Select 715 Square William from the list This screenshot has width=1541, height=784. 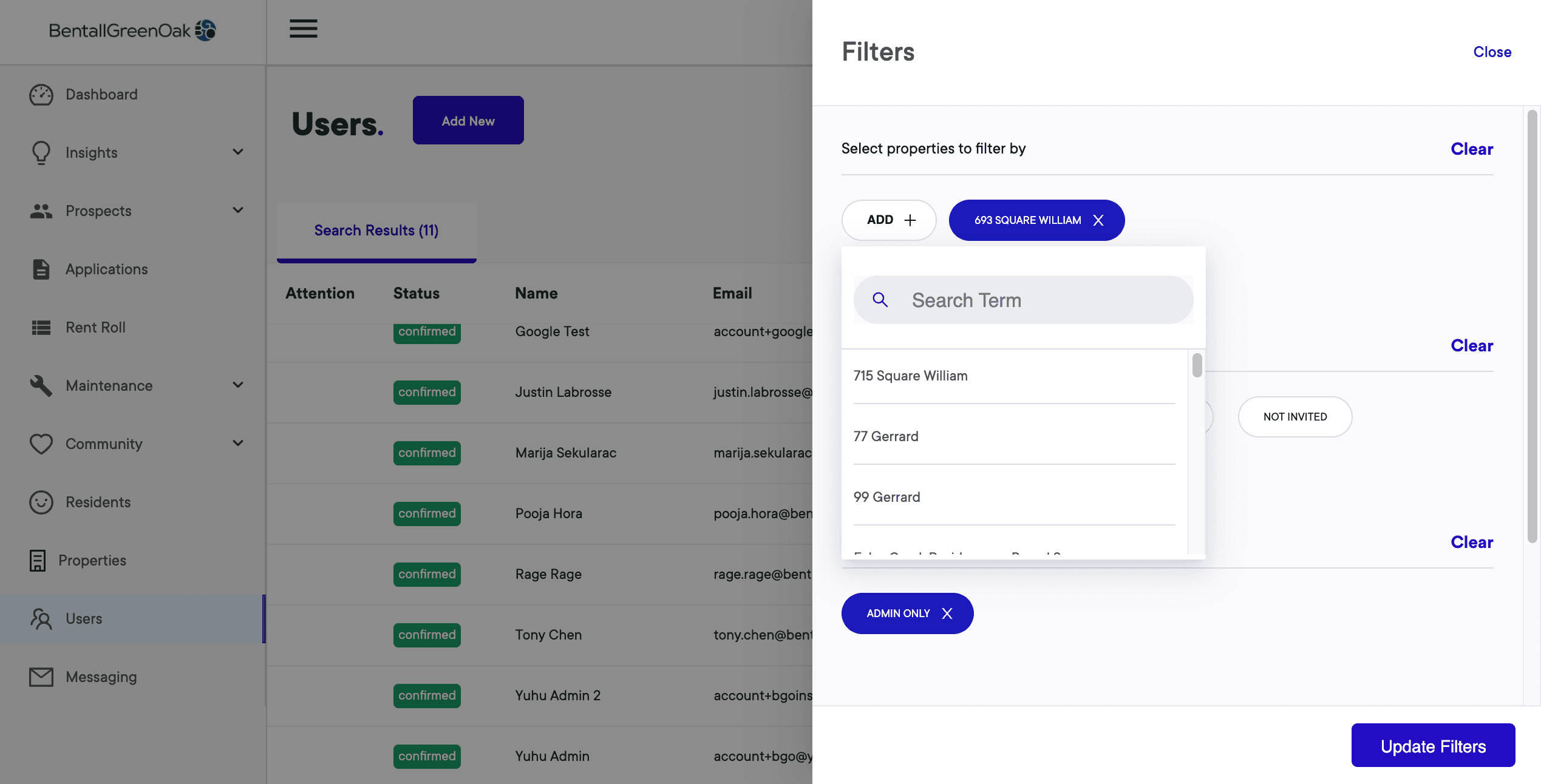[1014, 376]
